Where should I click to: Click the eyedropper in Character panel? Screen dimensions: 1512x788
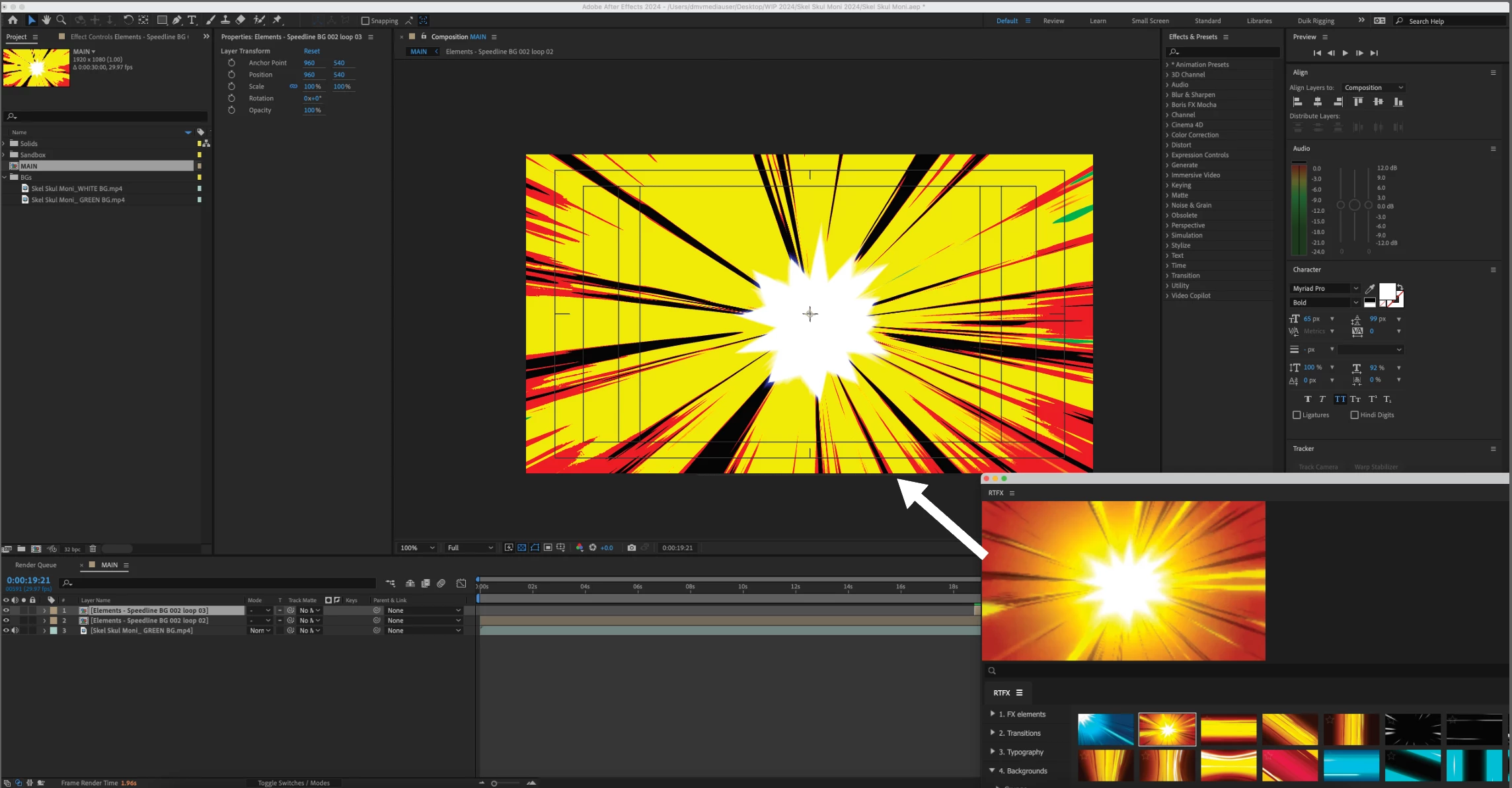pos(1370,289)
